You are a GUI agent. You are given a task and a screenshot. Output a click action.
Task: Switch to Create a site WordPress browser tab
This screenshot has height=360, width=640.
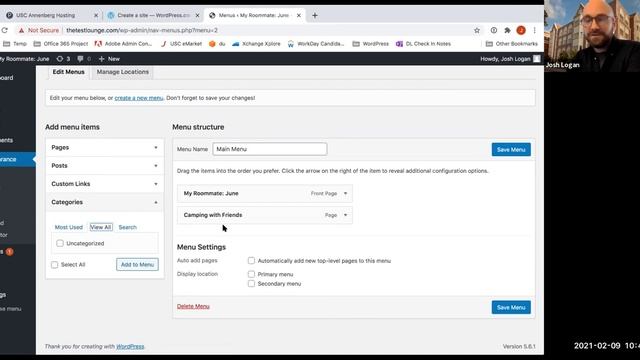click(153, 16)
